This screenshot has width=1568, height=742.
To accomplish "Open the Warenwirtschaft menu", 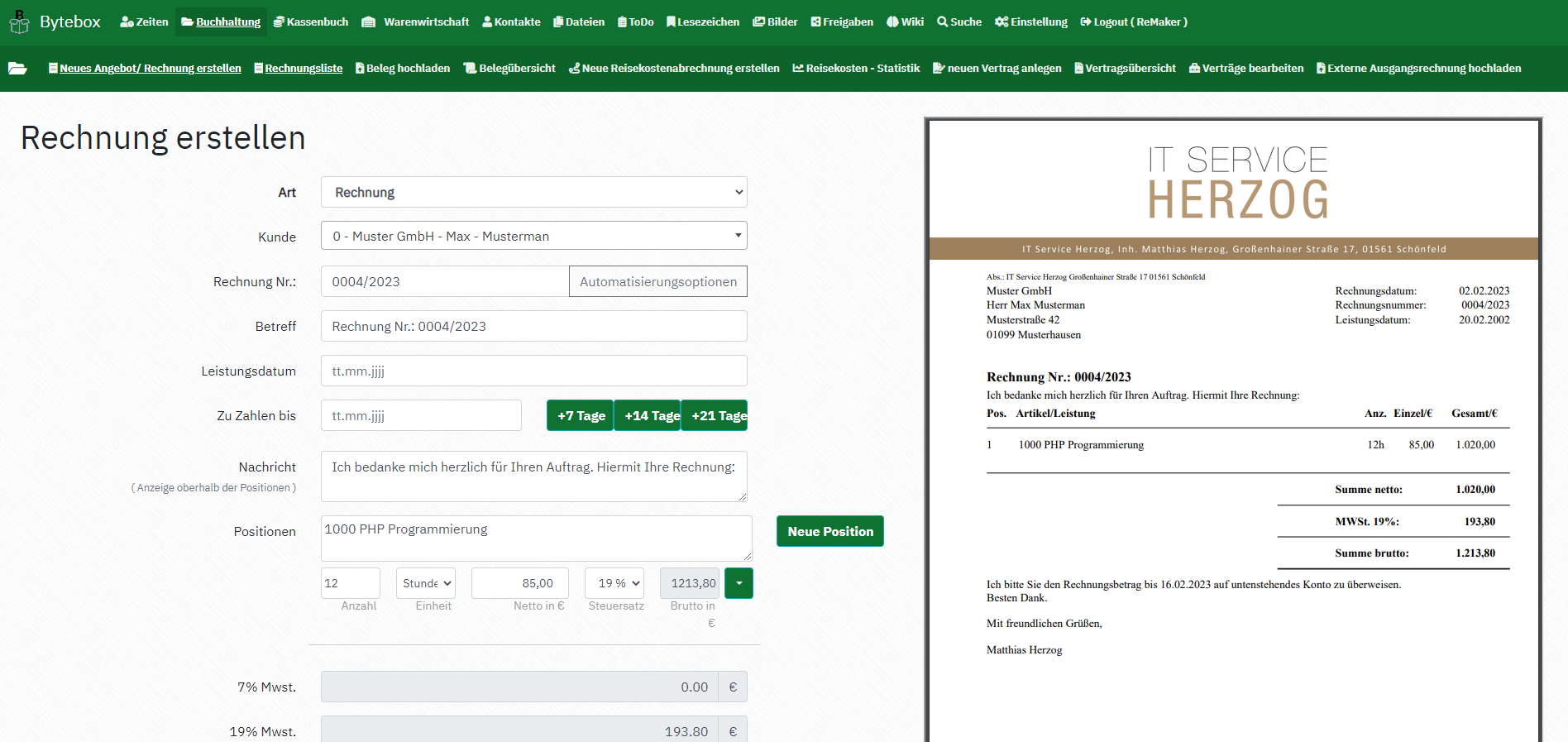I will (415, 22).
